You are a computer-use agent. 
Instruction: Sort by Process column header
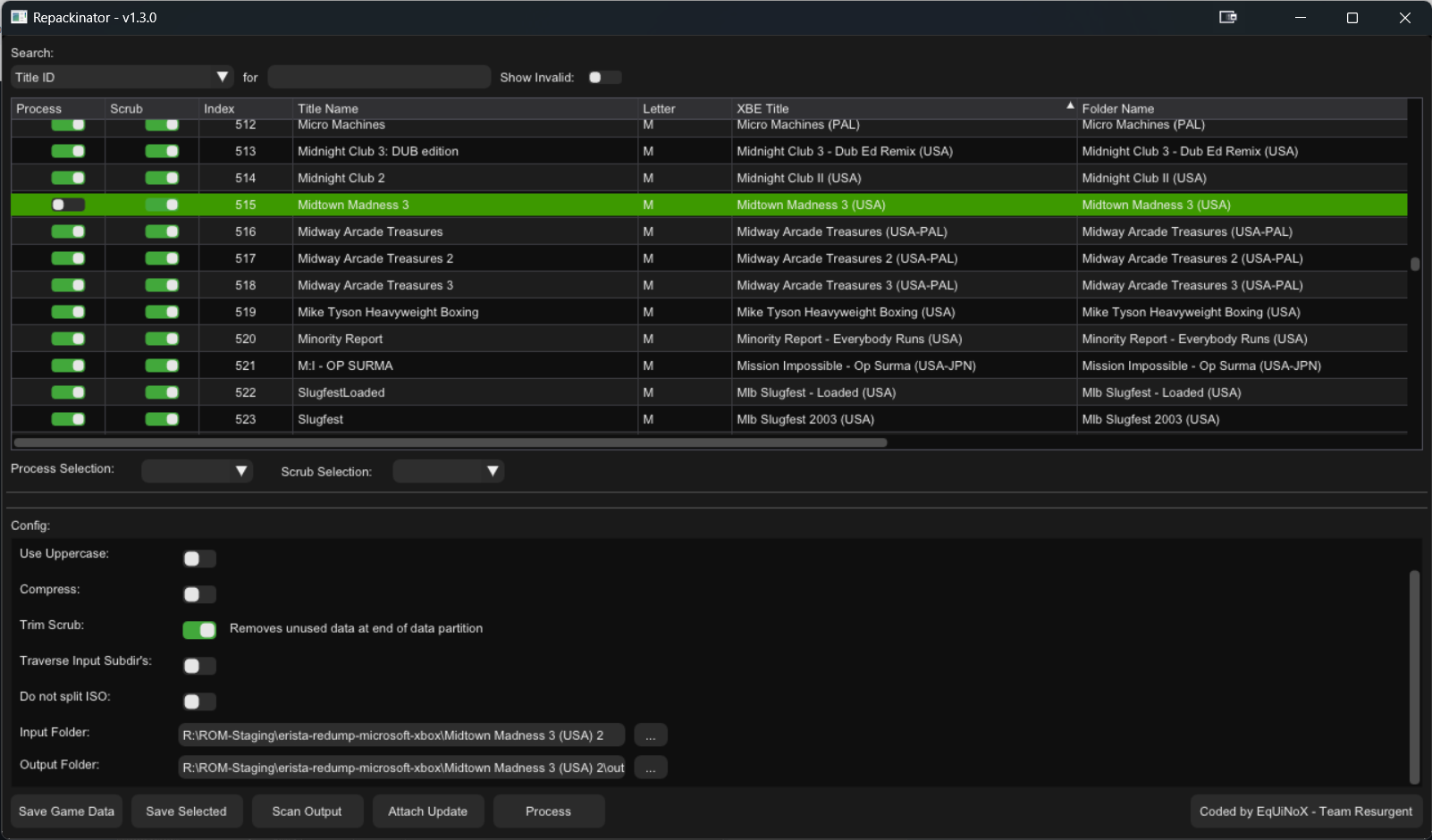pyautogui.click(x=58, y=108)
